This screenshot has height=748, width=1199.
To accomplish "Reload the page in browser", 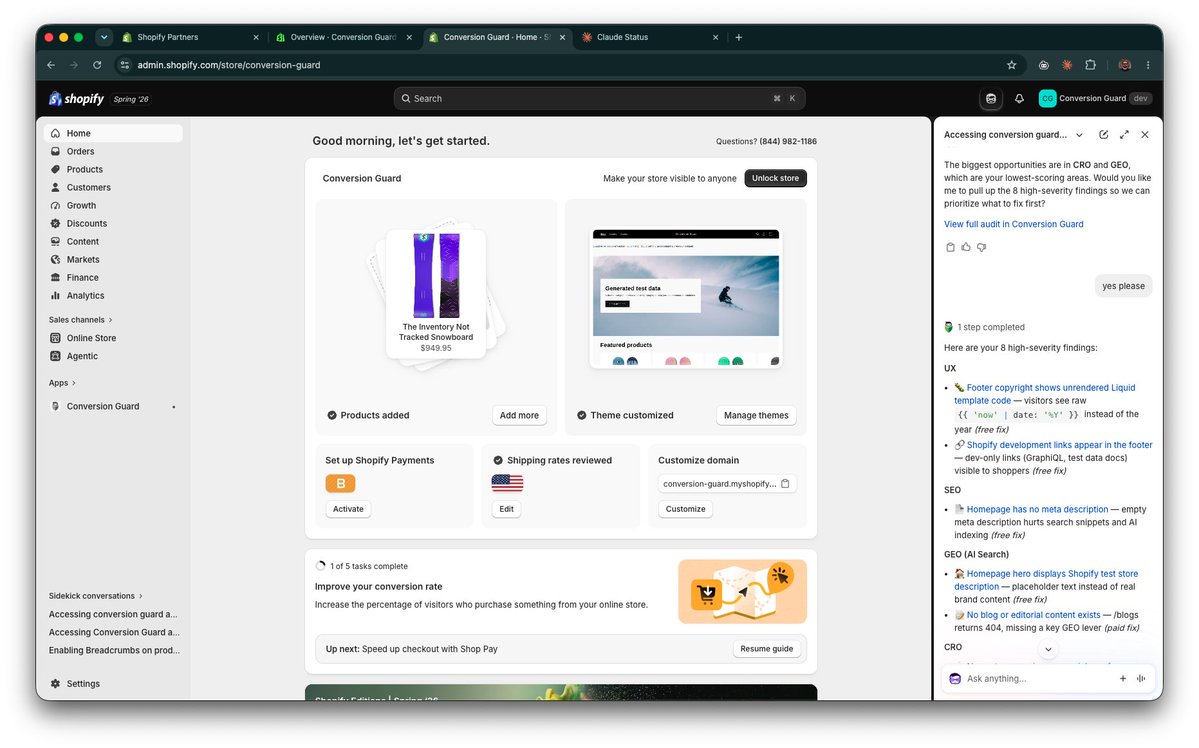I will pos(97,66).
